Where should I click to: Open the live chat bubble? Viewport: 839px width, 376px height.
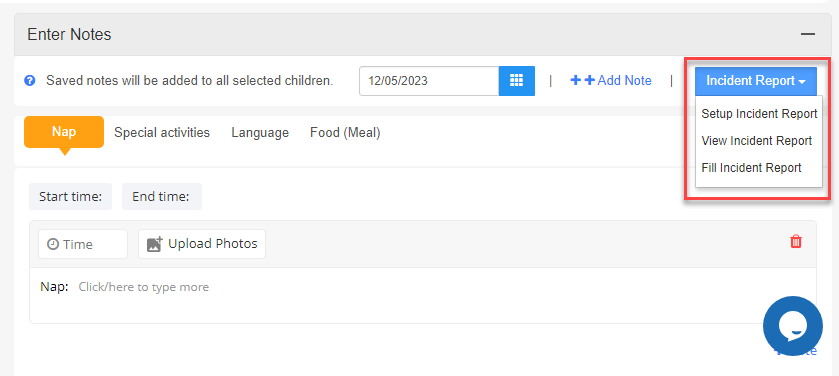(x=792, y=326)
